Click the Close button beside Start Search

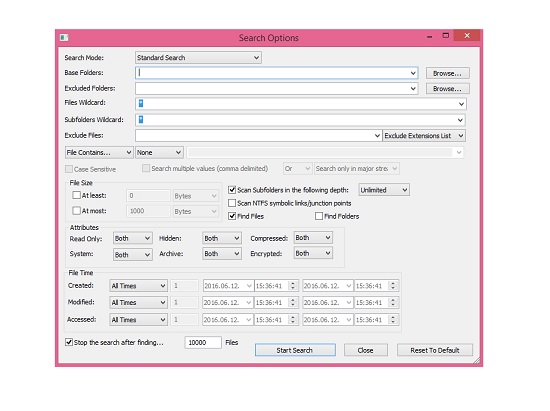pos(365,350)
